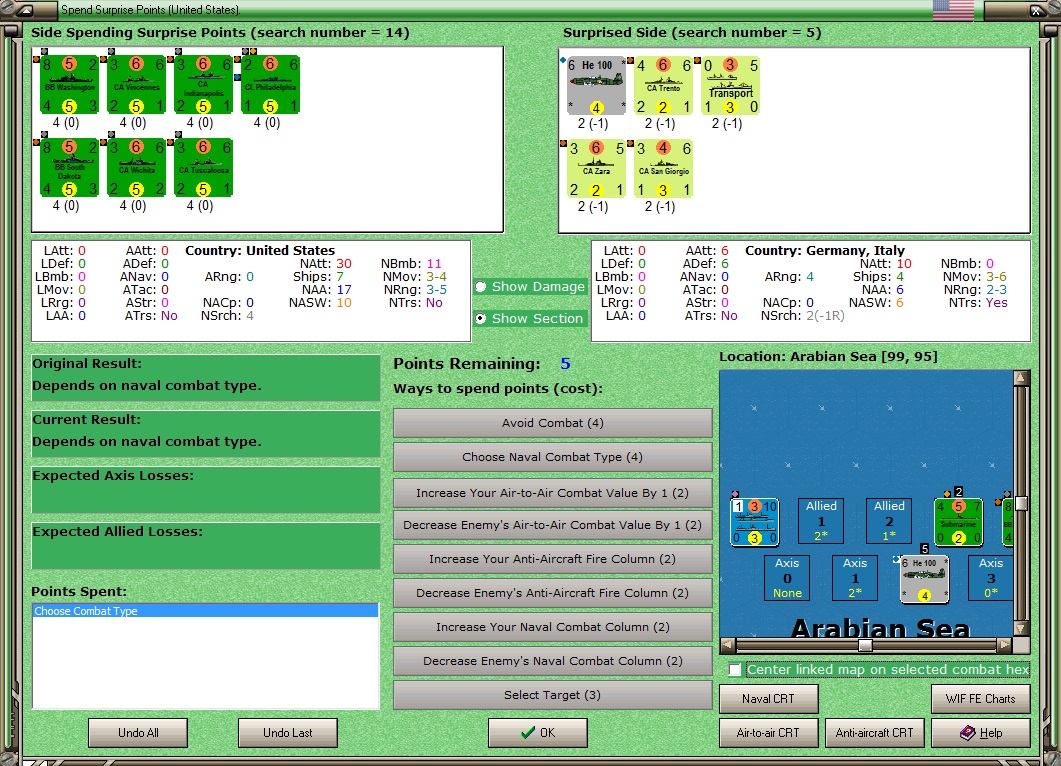Viewport: 1061px width, 766px height.
Task: Click the Allied 2 sea box
Action: click(x=888, y=520)
